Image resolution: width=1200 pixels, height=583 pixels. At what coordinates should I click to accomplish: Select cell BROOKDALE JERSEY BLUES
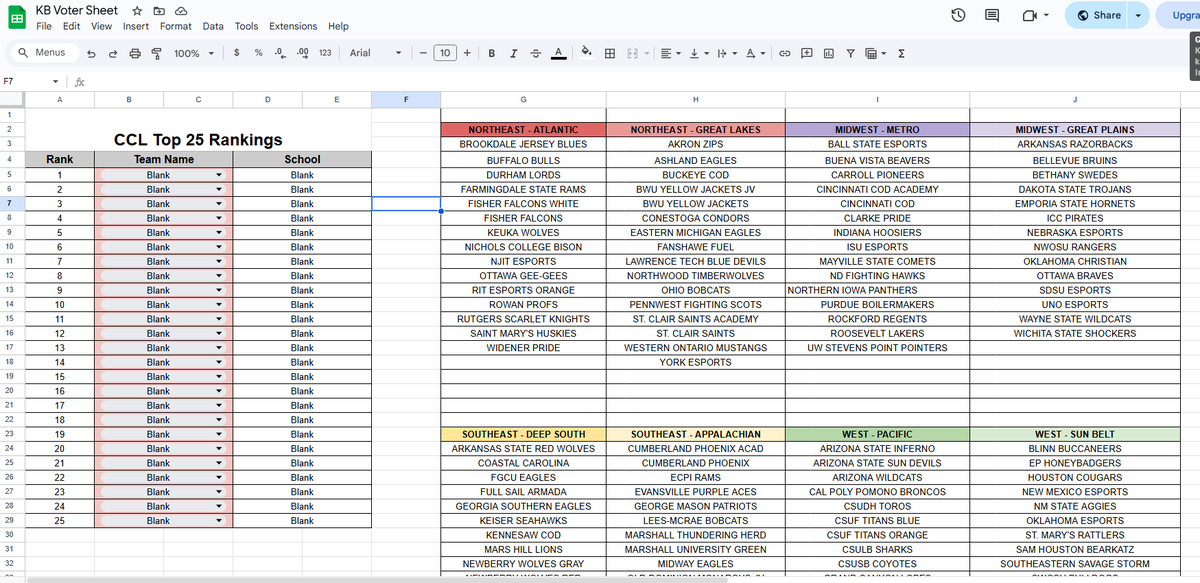[523, 145]
